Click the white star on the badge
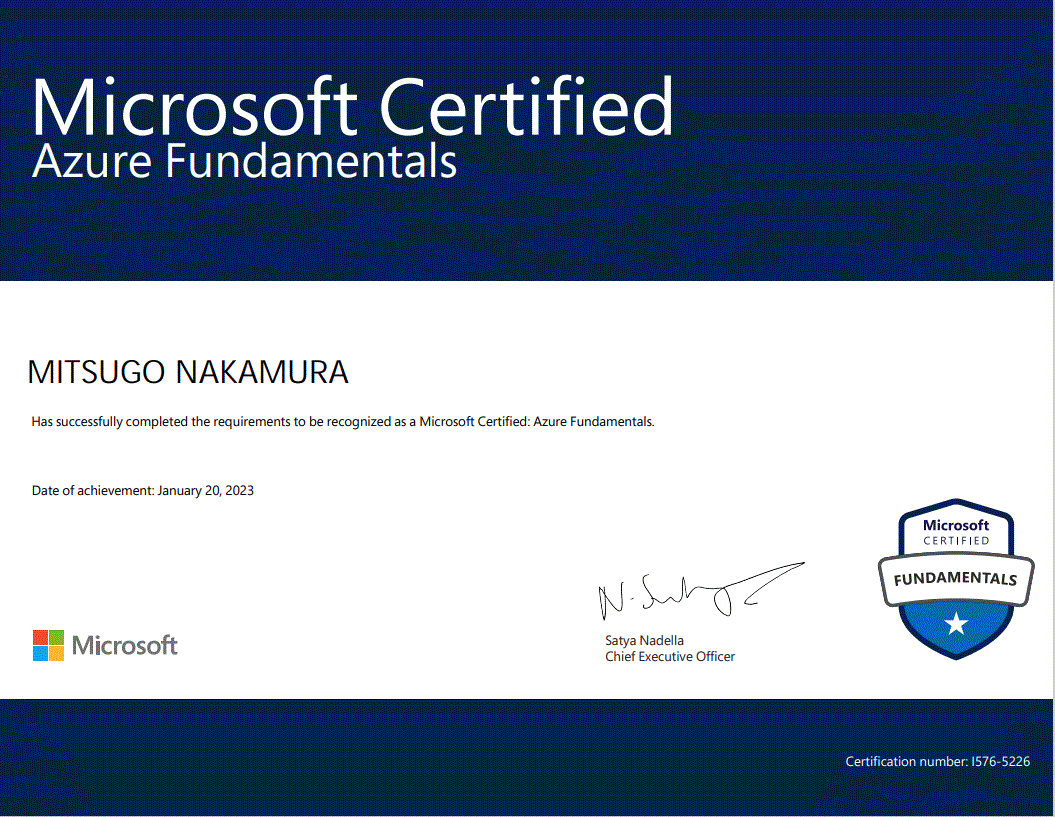The width and height of the screenshot is (1055, 817). click(956, 624)
